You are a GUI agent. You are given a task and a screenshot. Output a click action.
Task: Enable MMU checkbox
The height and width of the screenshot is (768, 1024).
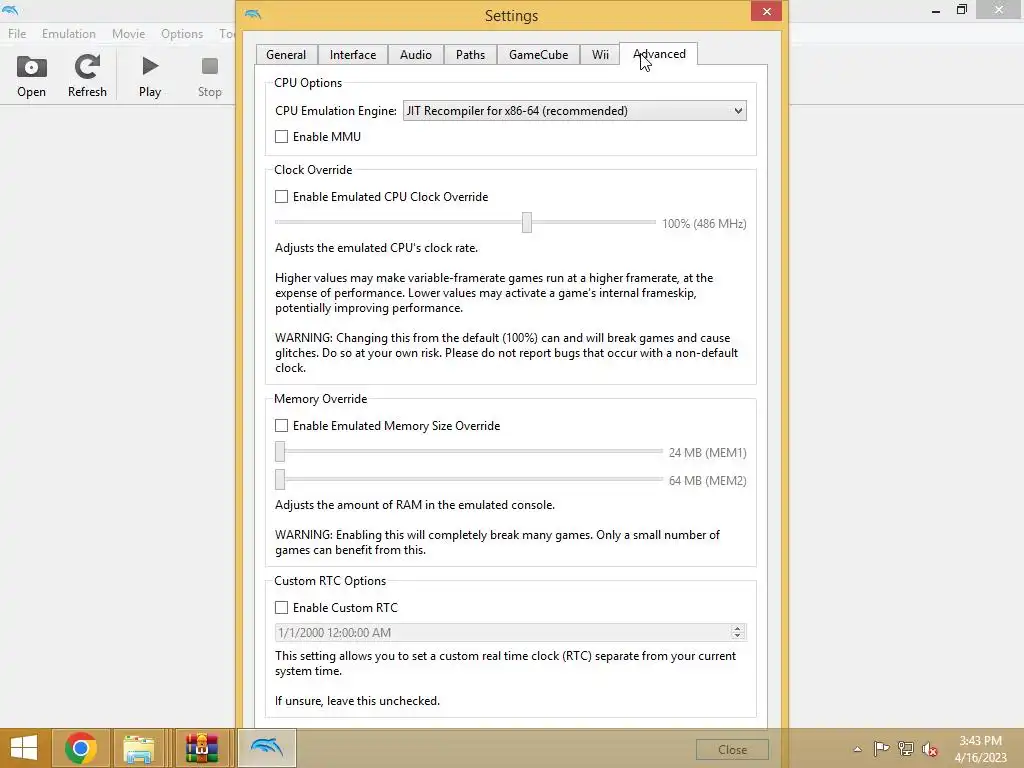pyautogui.click(x=281, y=136)
